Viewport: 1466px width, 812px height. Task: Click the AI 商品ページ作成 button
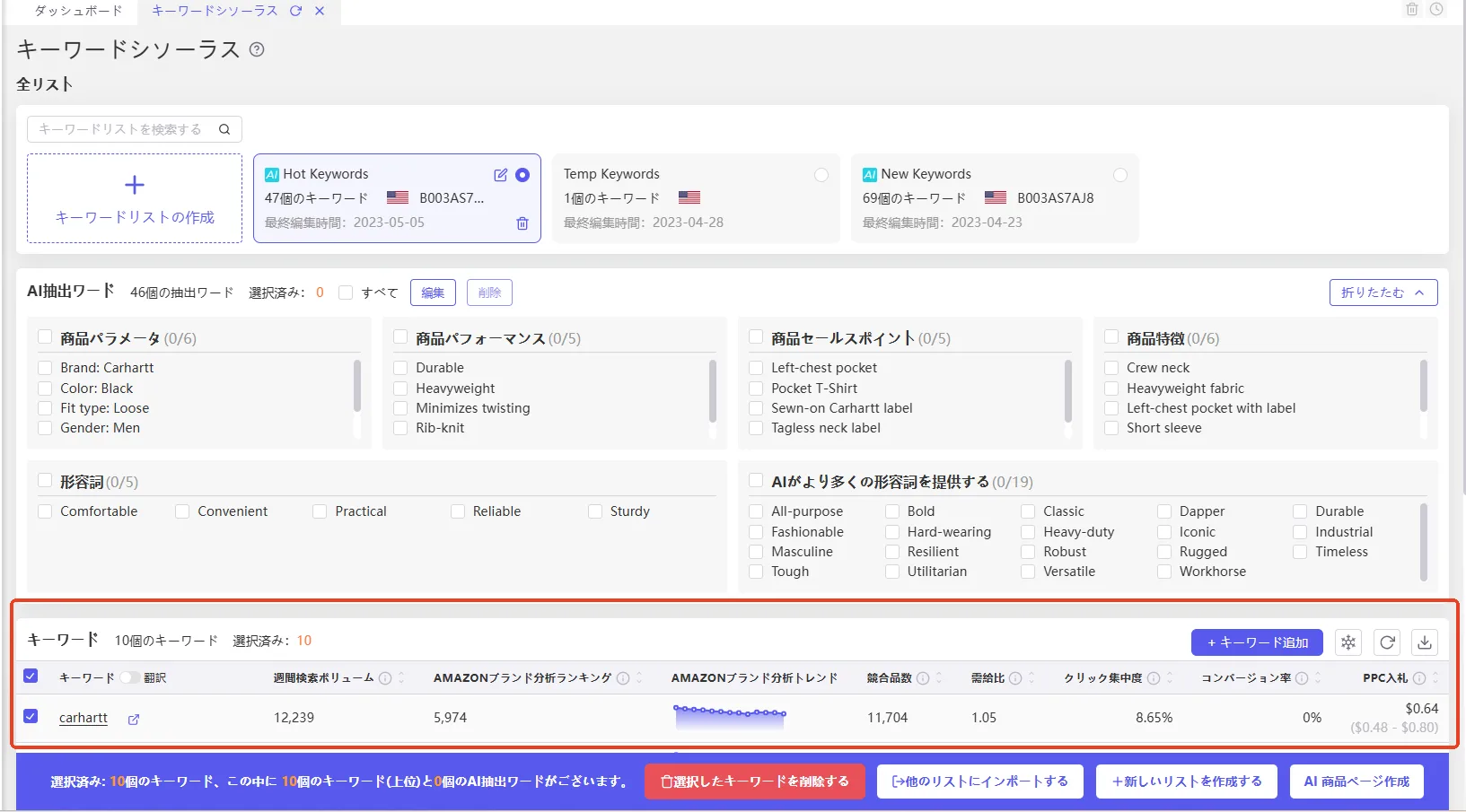coord(1356,781)
